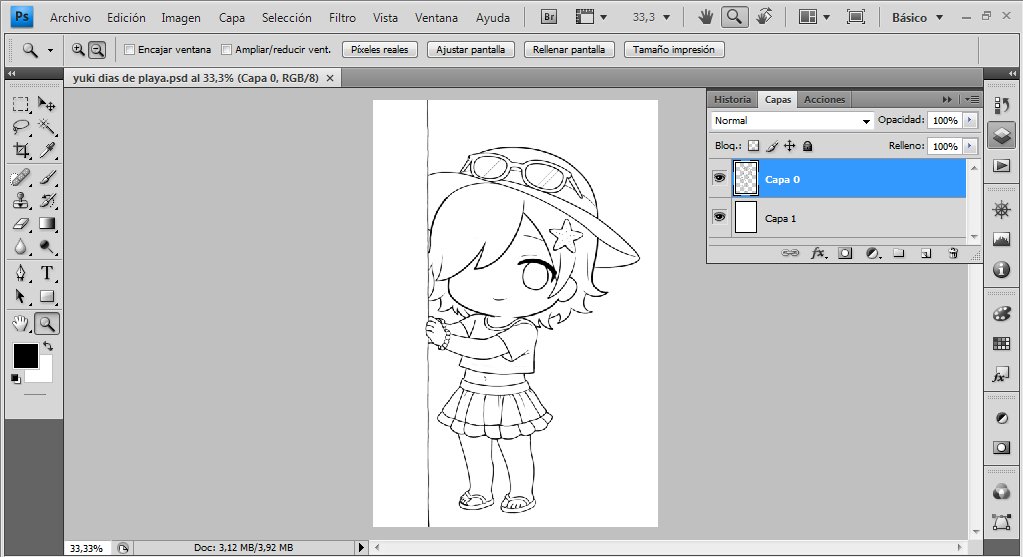Image resolution: width=1023 pixels, height=557 pixels.
Task: Open the Capas panel options menu
Action: click(972, 100)
